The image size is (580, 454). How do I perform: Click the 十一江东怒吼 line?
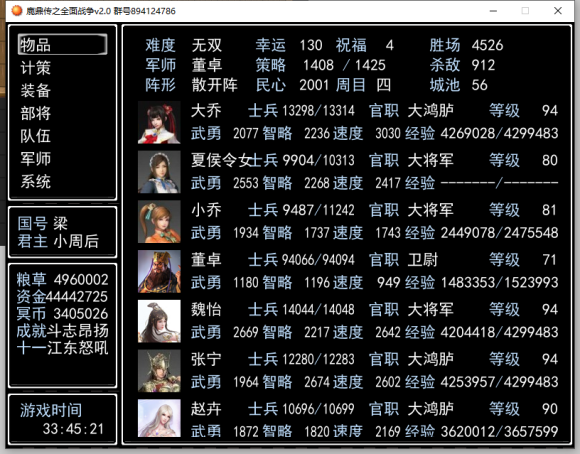[63, 348]
